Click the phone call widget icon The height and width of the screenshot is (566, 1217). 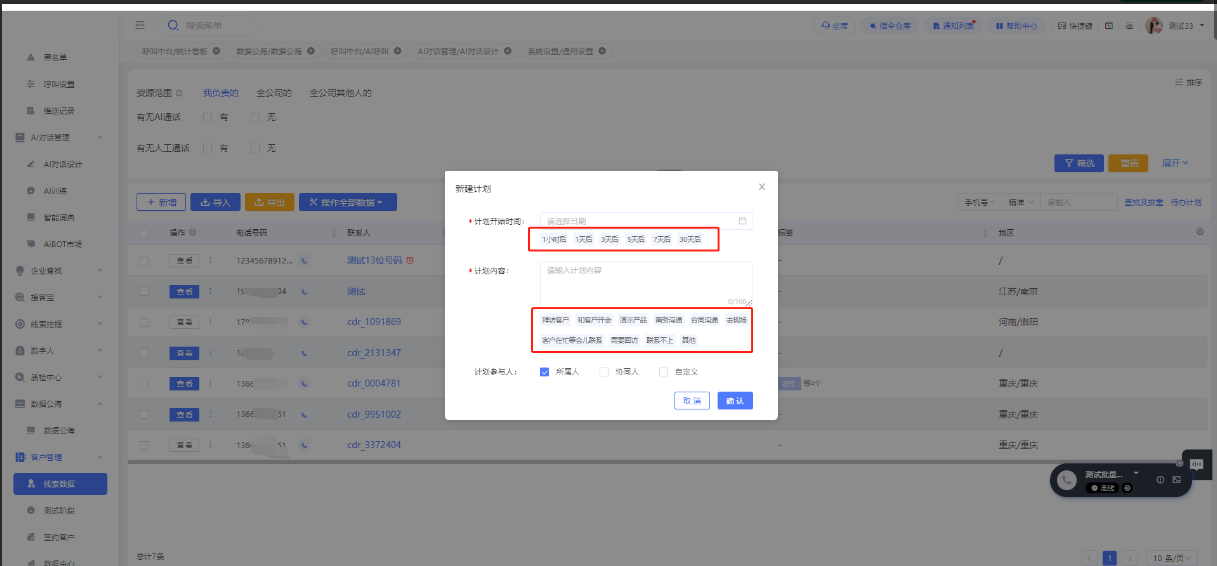1068,480
